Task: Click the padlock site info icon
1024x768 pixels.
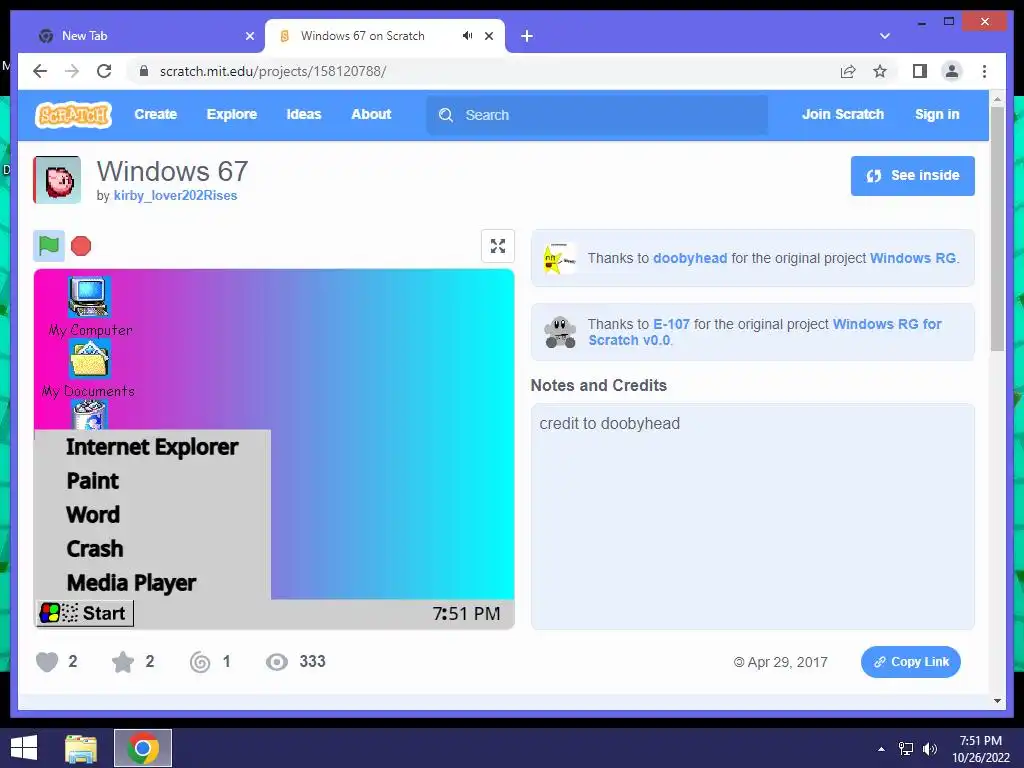Action: coord(144,71)
